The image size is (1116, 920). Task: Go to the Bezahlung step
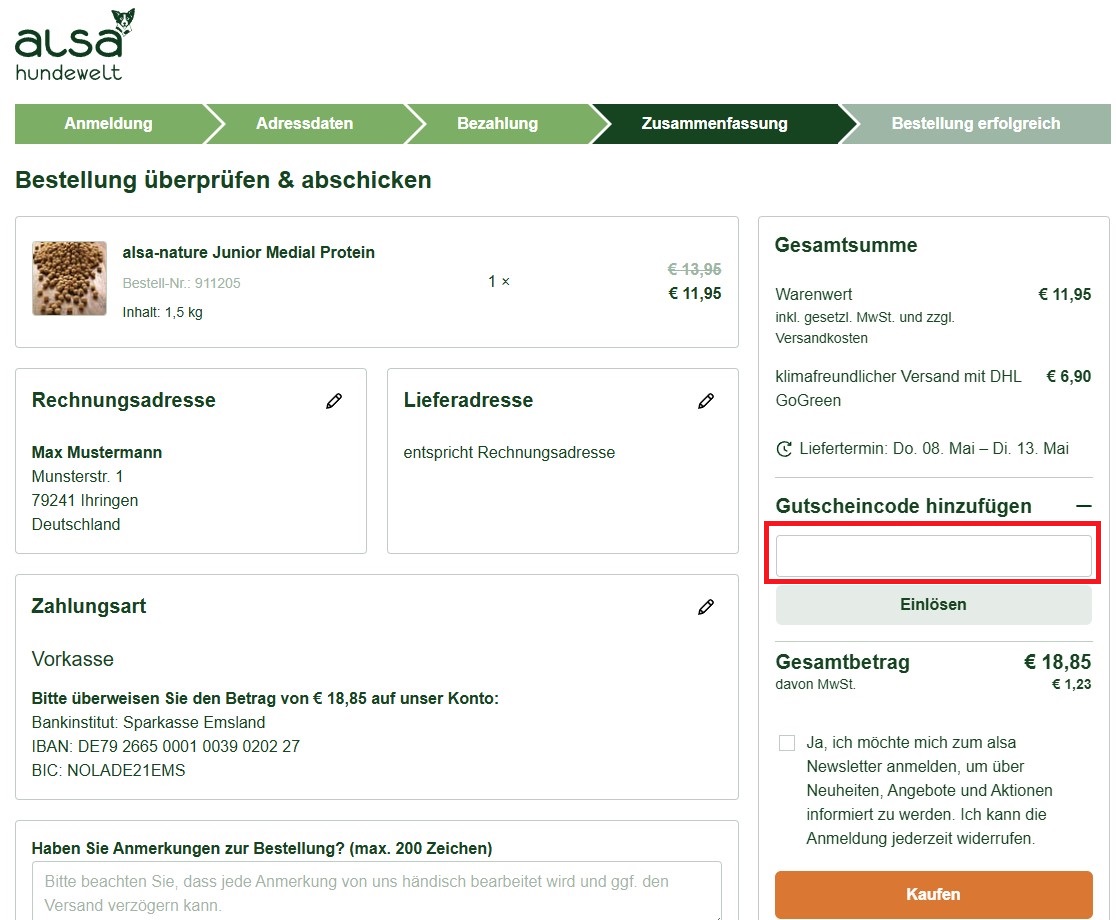click(498, 124)
